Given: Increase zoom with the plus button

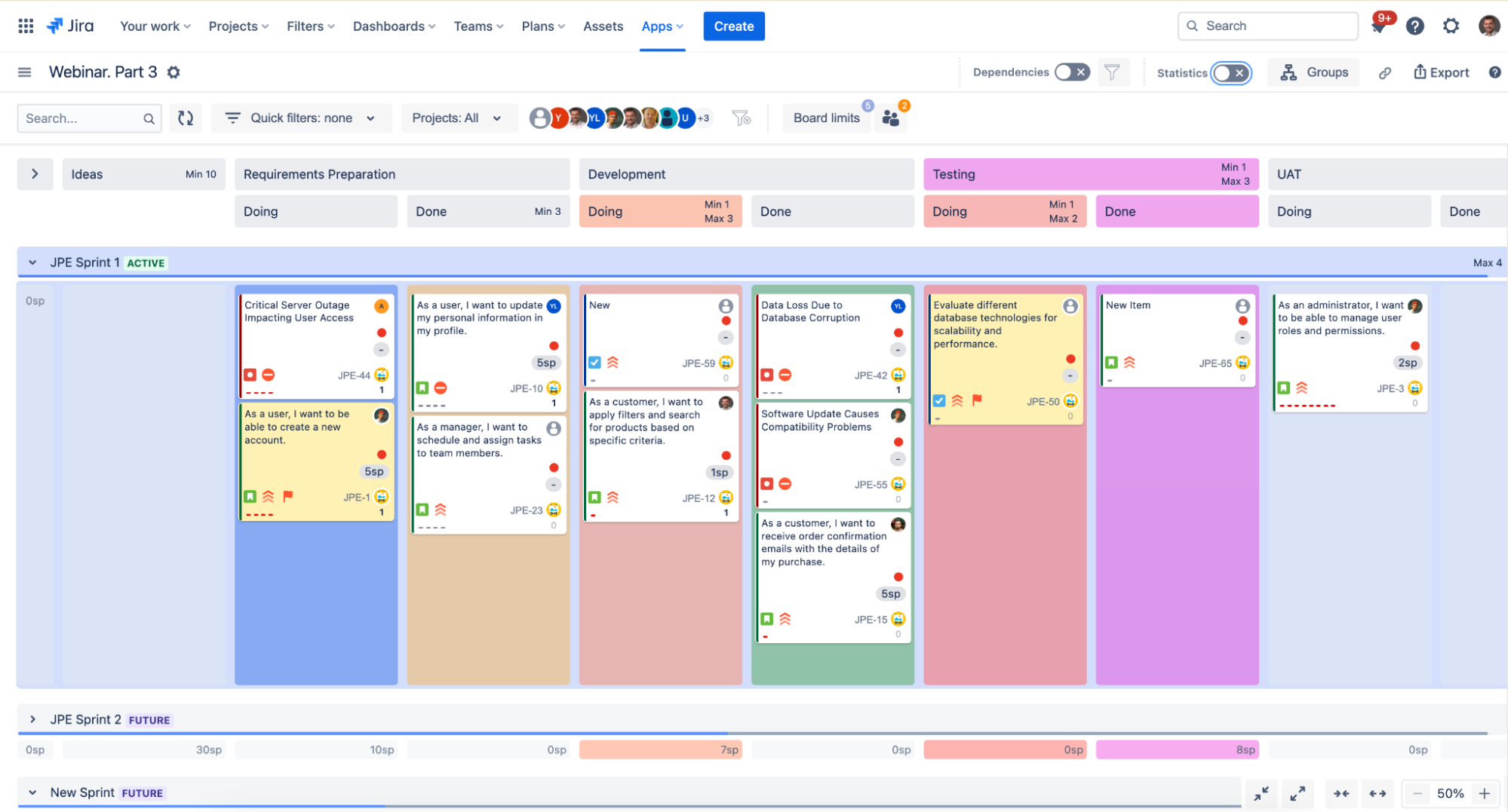Looking at the screenshot, I should click(1484, 794).
